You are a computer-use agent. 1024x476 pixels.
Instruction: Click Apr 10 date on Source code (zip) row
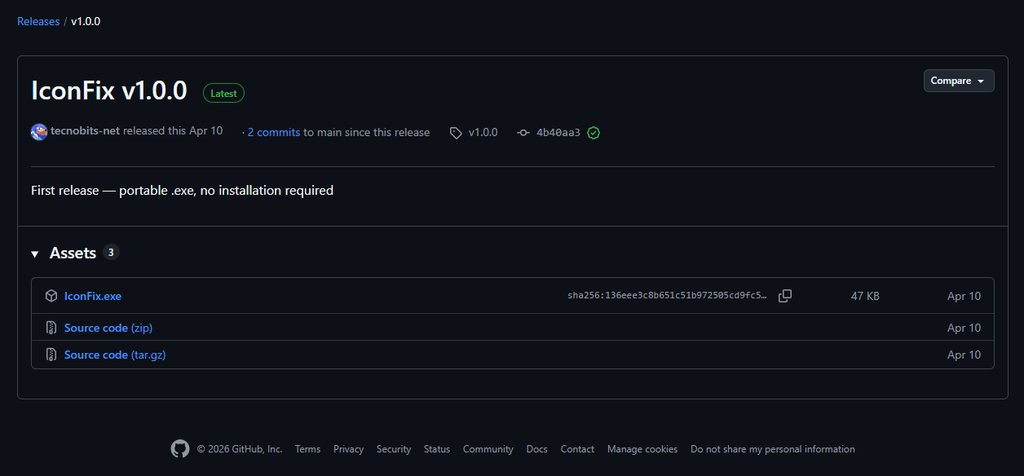tap(964, 328)
